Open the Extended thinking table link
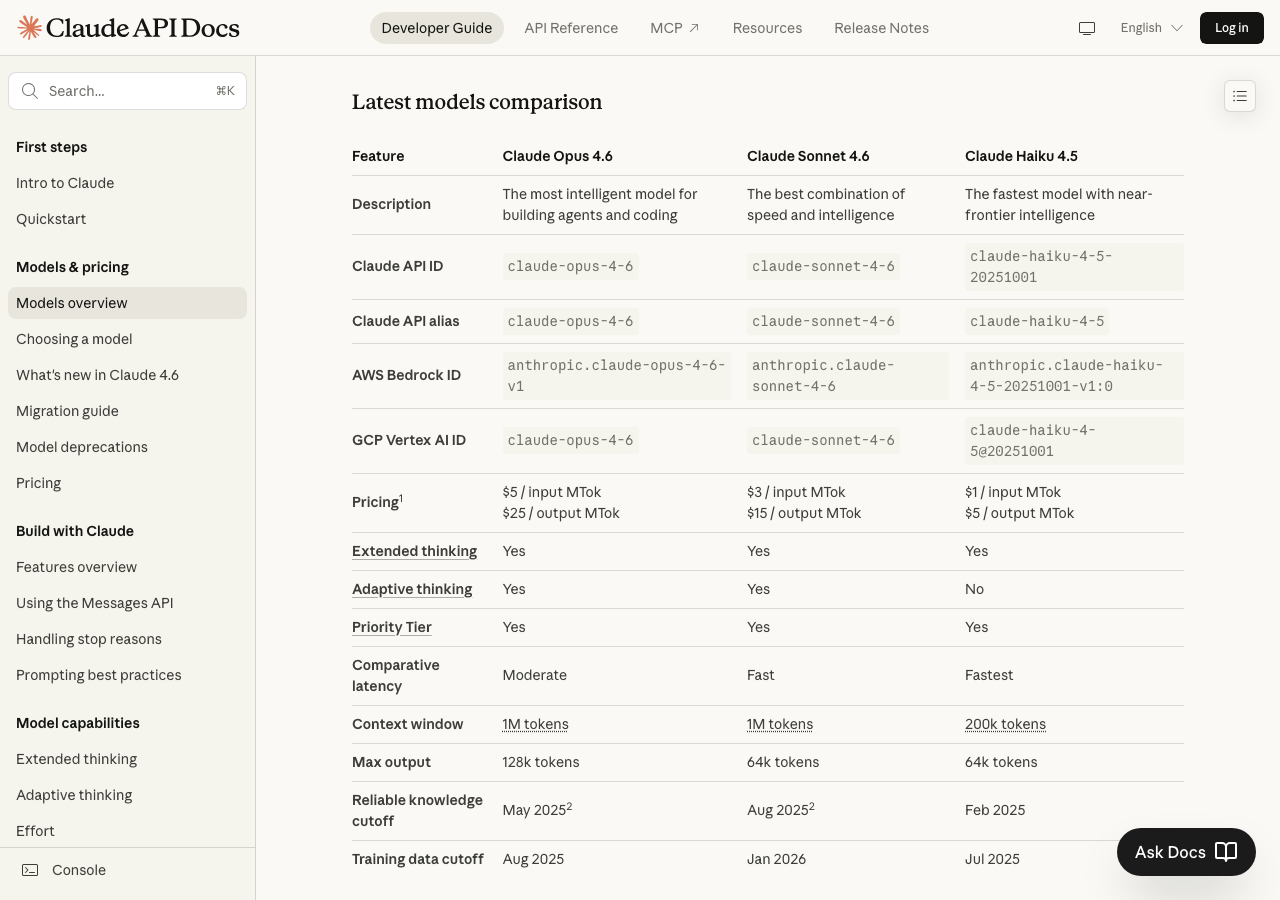Image resolution: width=1280 pixels, height=900 pixels. tap(414, 551)
